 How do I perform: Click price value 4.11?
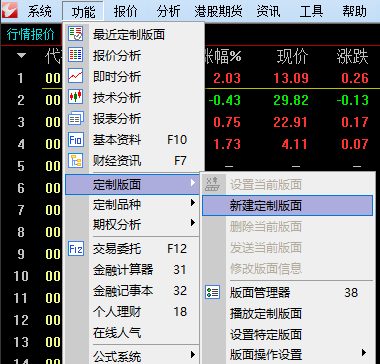coord(295,144)
